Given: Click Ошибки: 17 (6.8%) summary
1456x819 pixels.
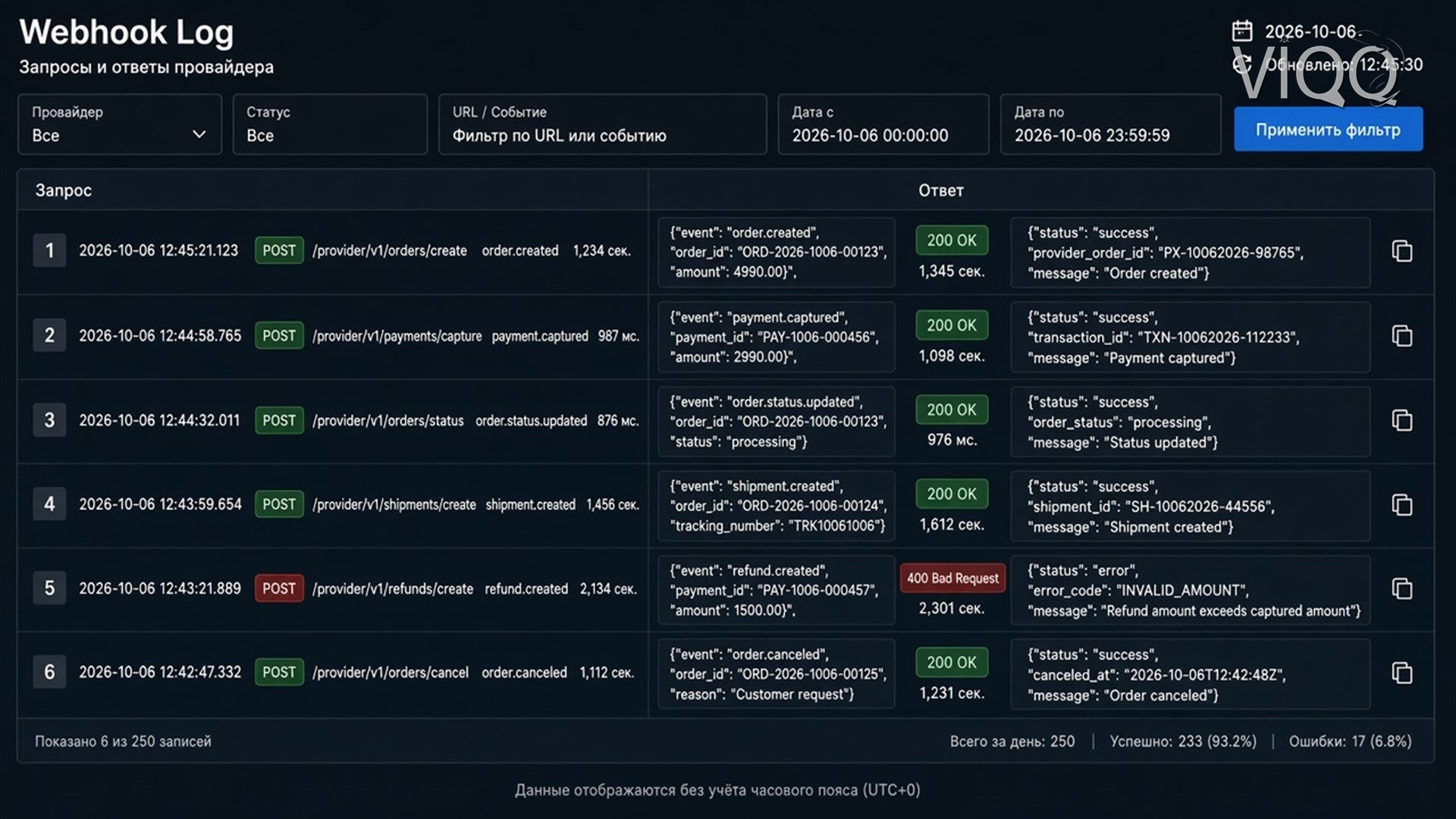Looking at the screenshot, I should coord(1351,741).
